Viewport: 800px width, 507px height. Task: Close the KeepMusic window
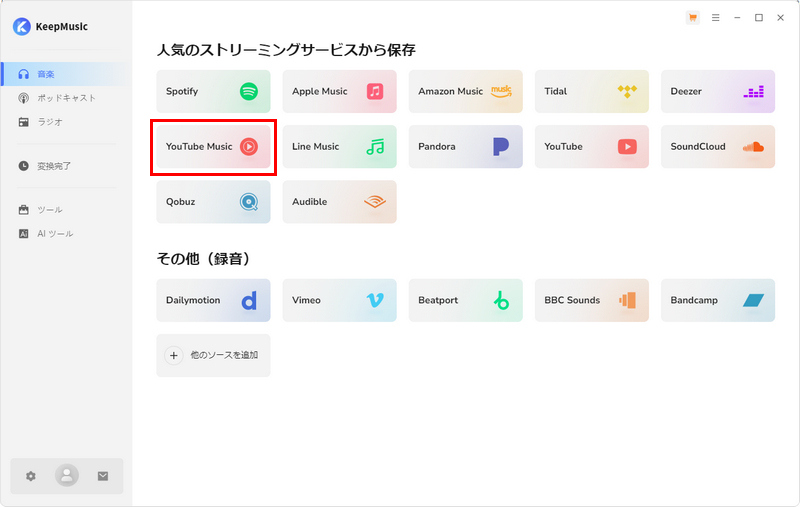pos(780,18)
